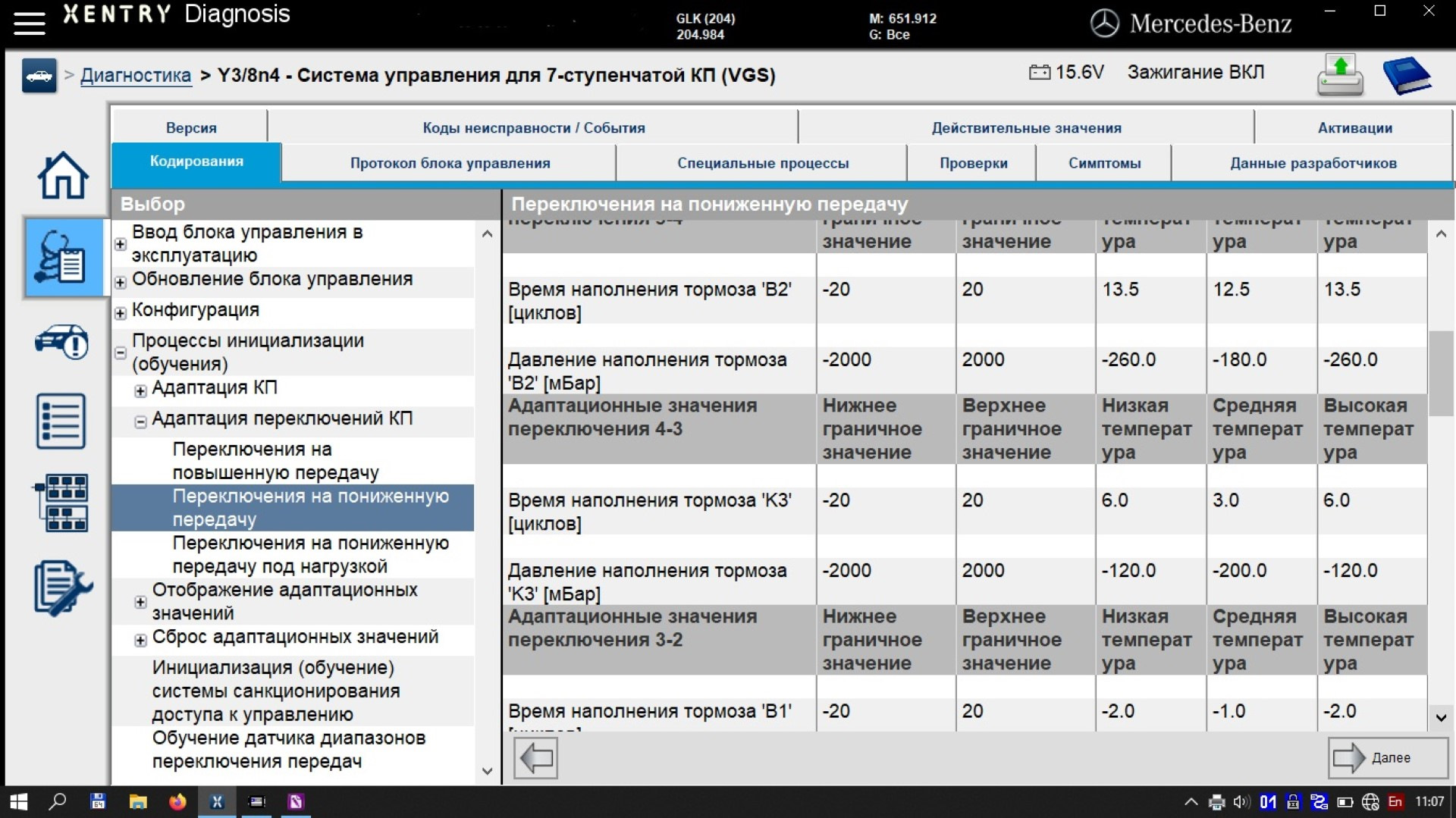
Task: Open the Версия tab
Action: point(191,127)
